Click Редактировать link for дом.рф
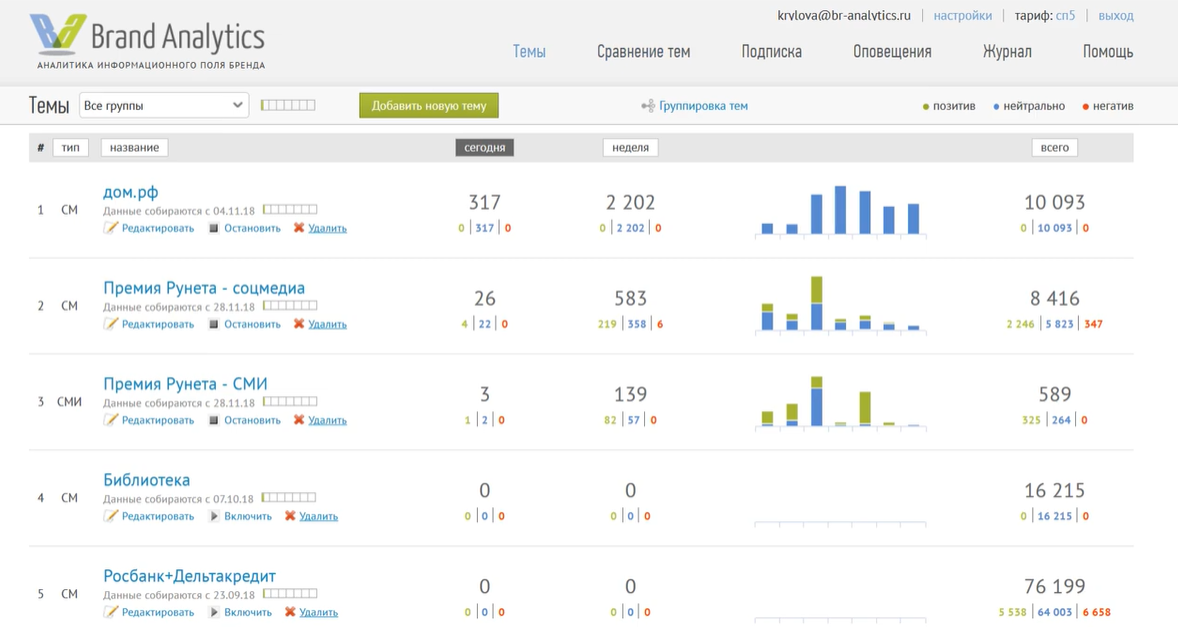Screen dimensions: 1178x627 click(158, 228)
